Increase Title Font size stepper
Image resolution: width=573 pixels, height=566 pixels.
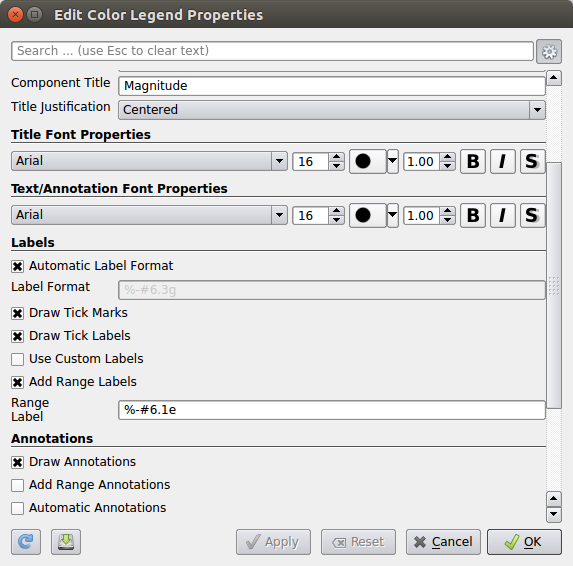(x=336, y=157)
